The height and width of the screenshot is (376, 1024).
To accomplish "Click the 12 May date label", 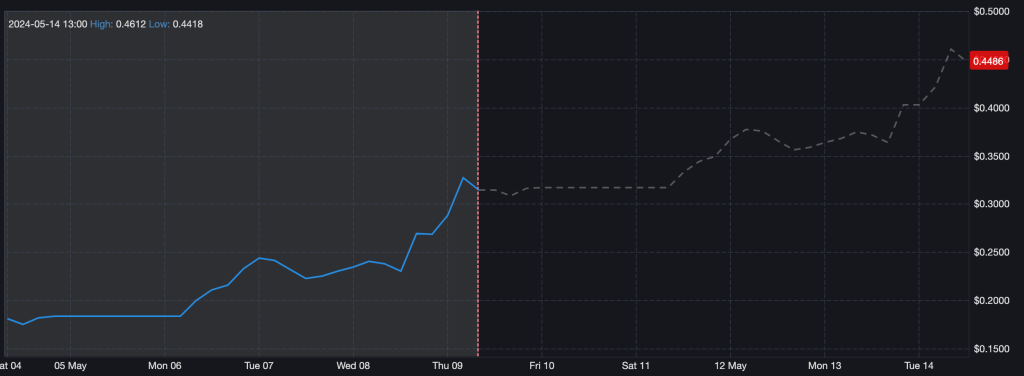I will click(x=730, y=366).
